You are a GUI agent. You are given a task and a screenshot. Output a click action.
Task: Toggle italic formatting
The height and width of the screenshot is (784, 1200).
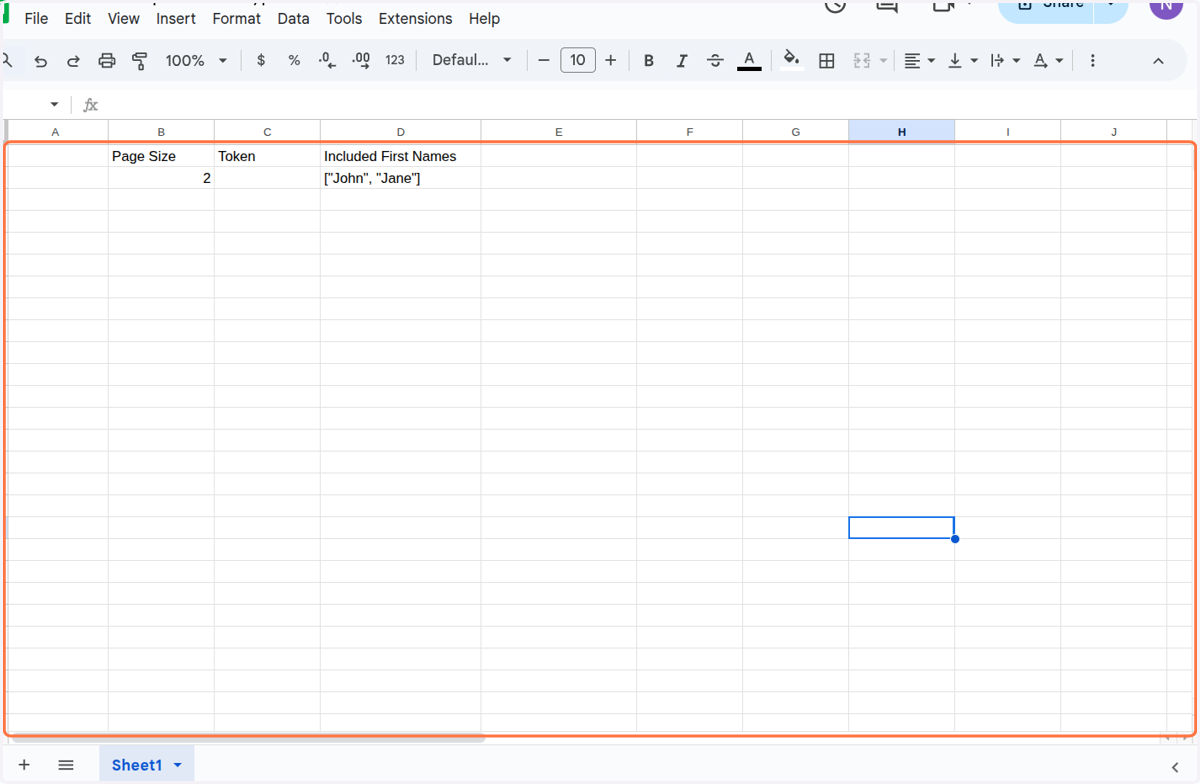[682, 61]
